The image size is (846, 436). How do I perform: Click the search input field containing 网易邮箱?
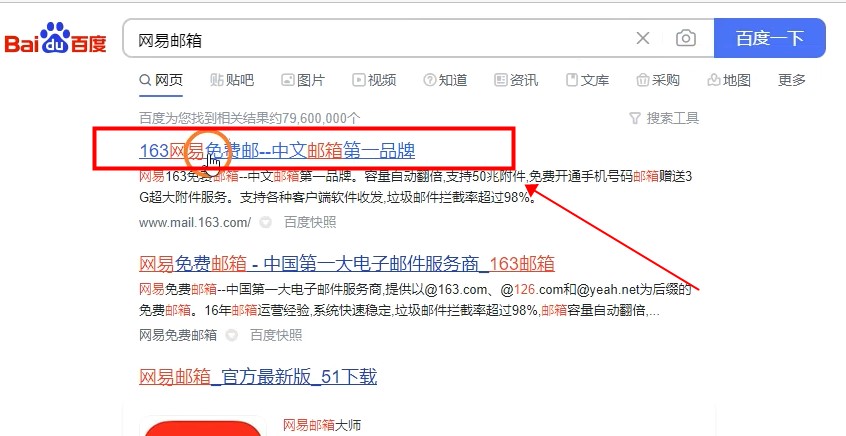(378, 38)
